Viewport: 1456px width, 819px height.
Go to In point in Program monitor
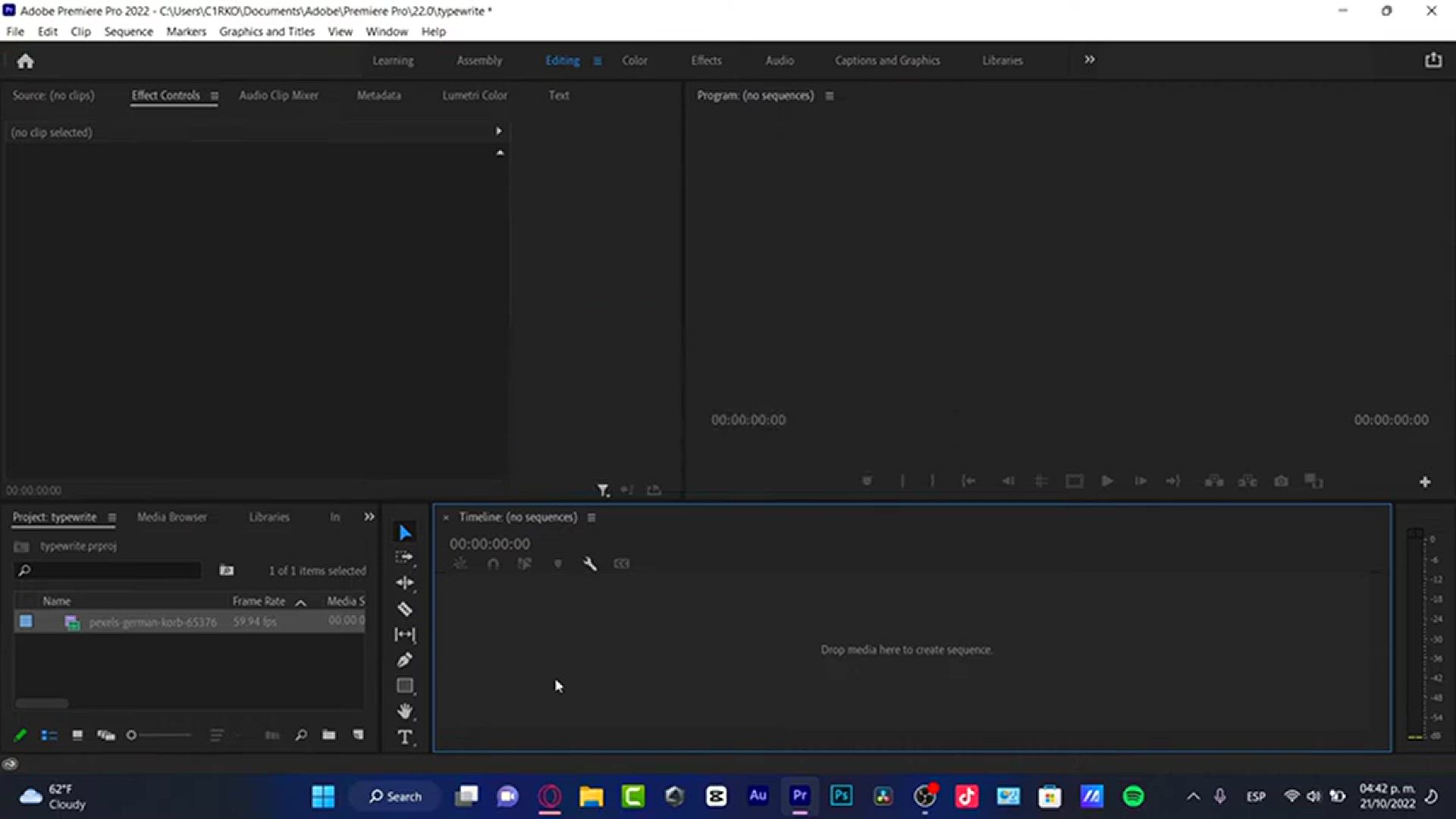pos(968,481)
